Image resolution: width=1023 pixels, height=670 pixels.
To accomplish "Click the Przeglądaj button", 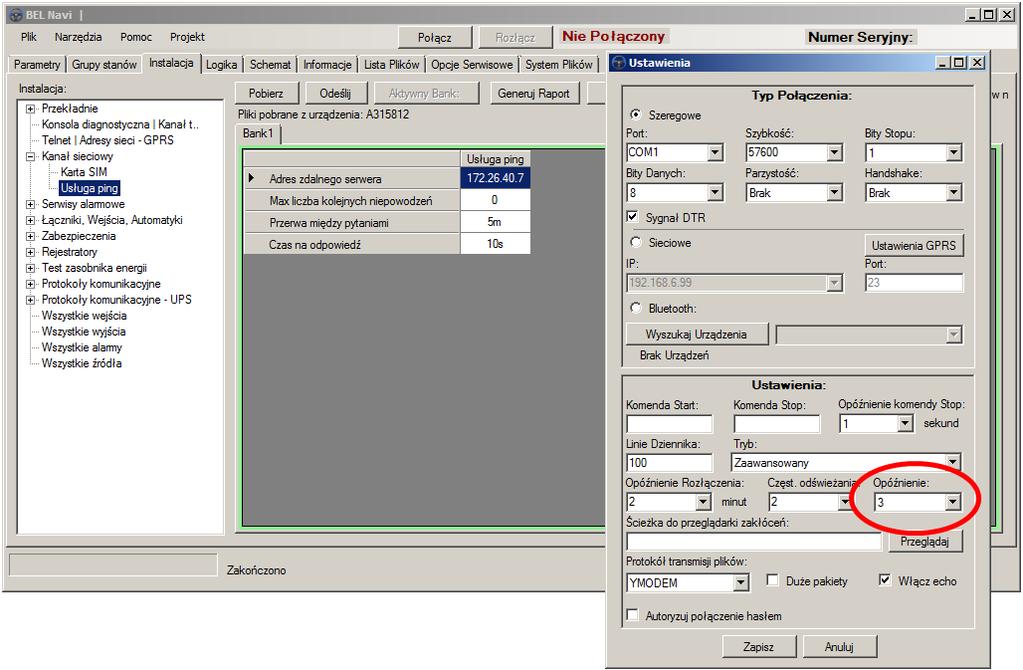I will click(924, 541).
